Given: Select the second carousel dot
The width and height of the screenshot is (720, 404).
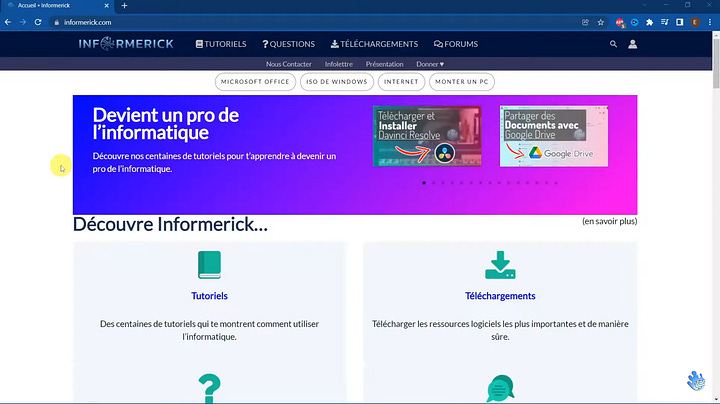Looking at the screenshot, I should (433, 183).
